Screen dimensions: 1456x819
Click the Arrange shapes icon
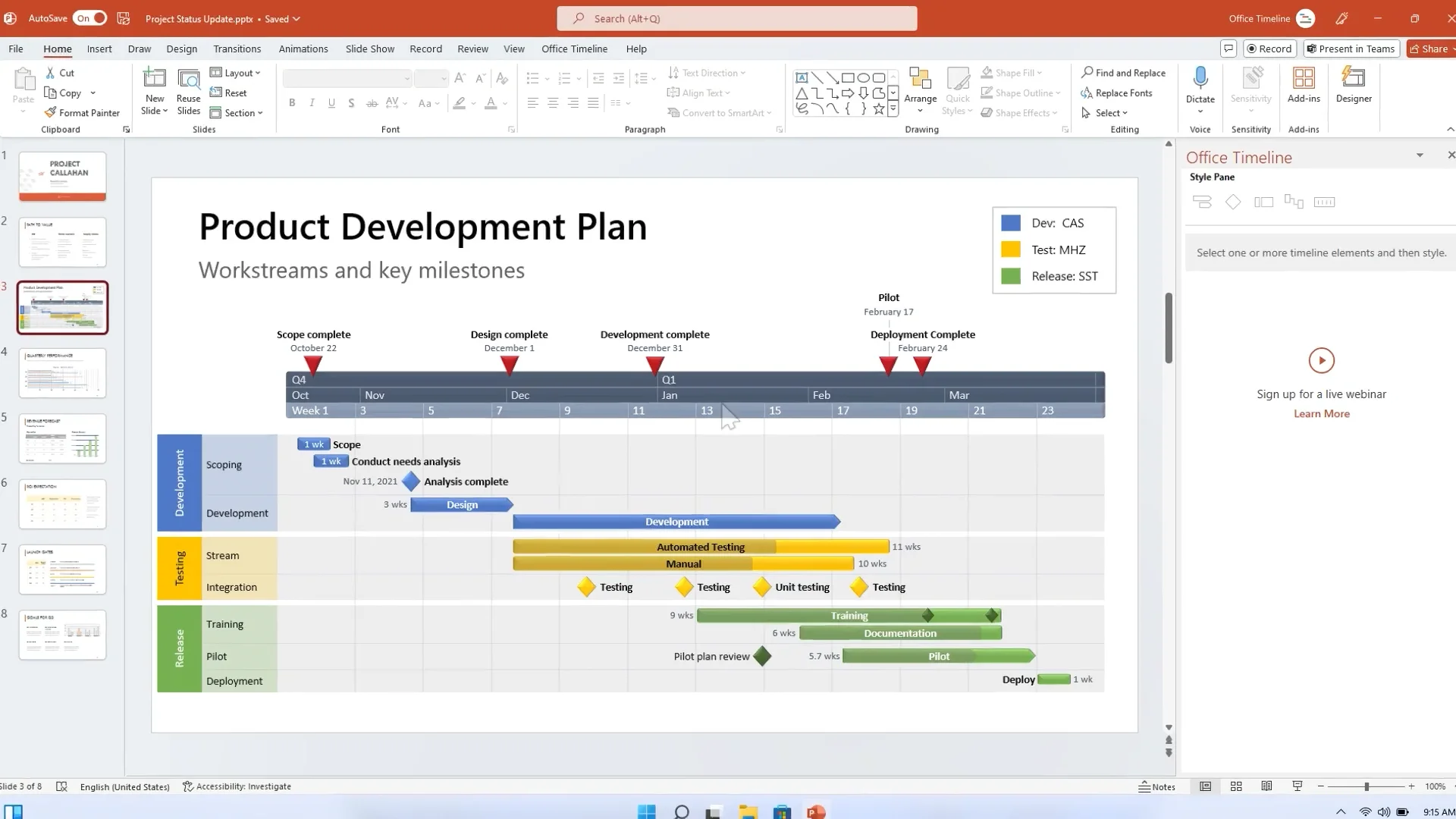[920, 80]
